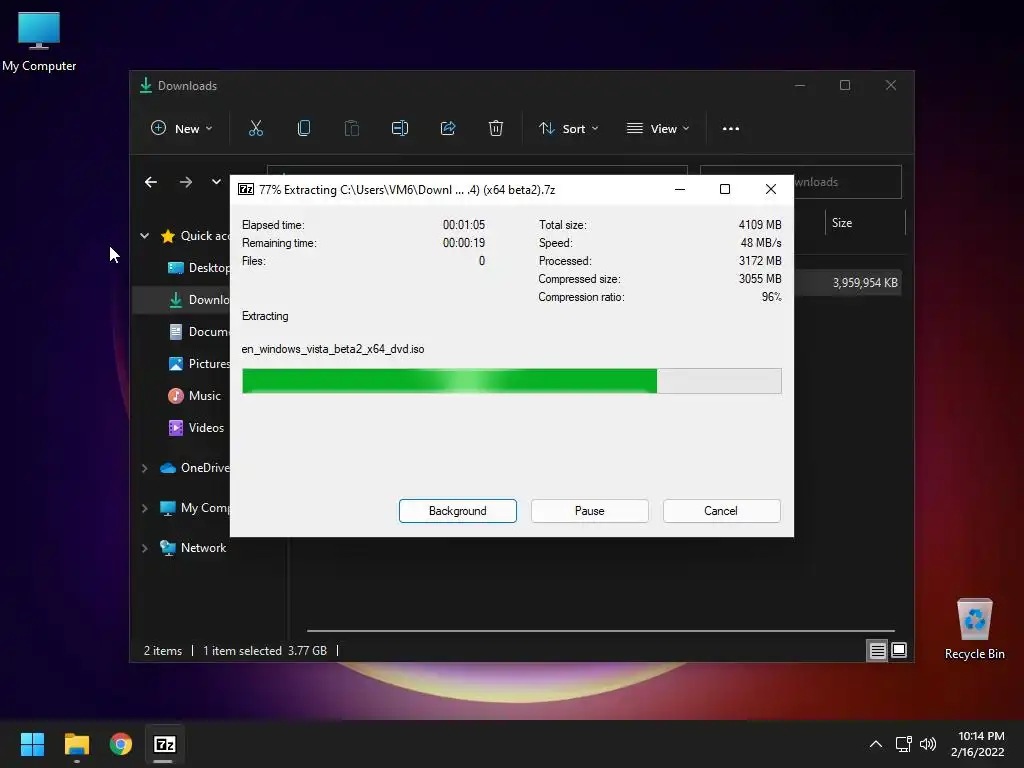
Task: Select Documents in the navigation pane
Action: pyautogui.click(x=198, y=332)
